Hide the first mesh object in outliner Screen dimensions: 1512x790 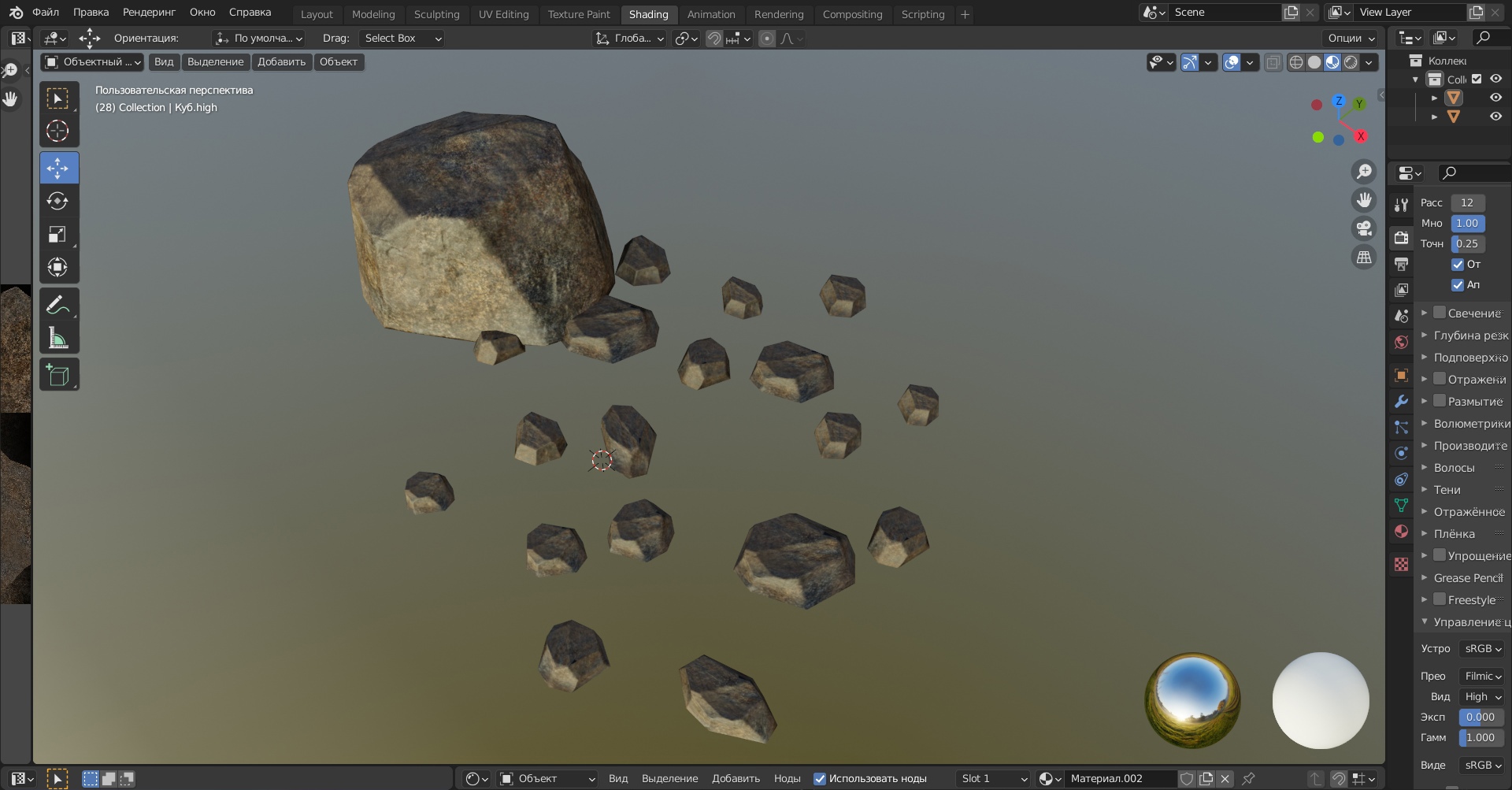tap(1495, 98)
